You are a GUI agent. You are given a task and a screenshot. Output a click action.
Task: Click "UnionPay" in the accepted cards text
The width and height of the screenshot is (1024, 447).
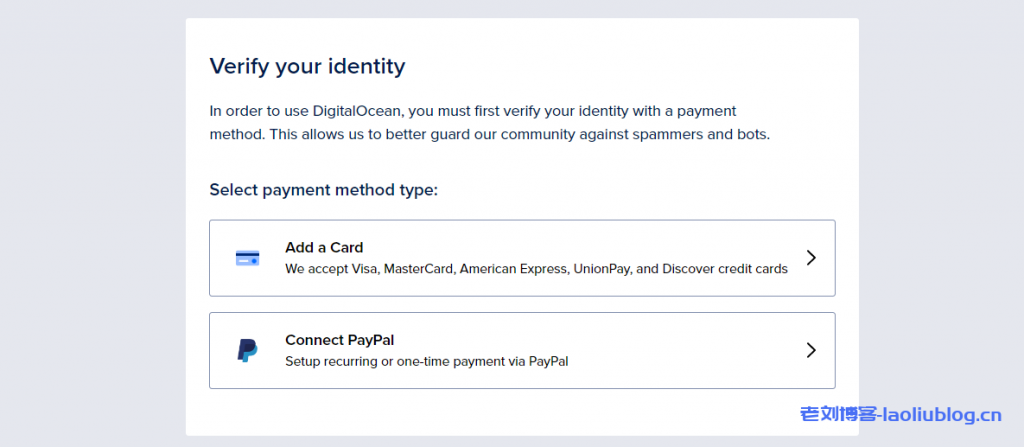601,269
